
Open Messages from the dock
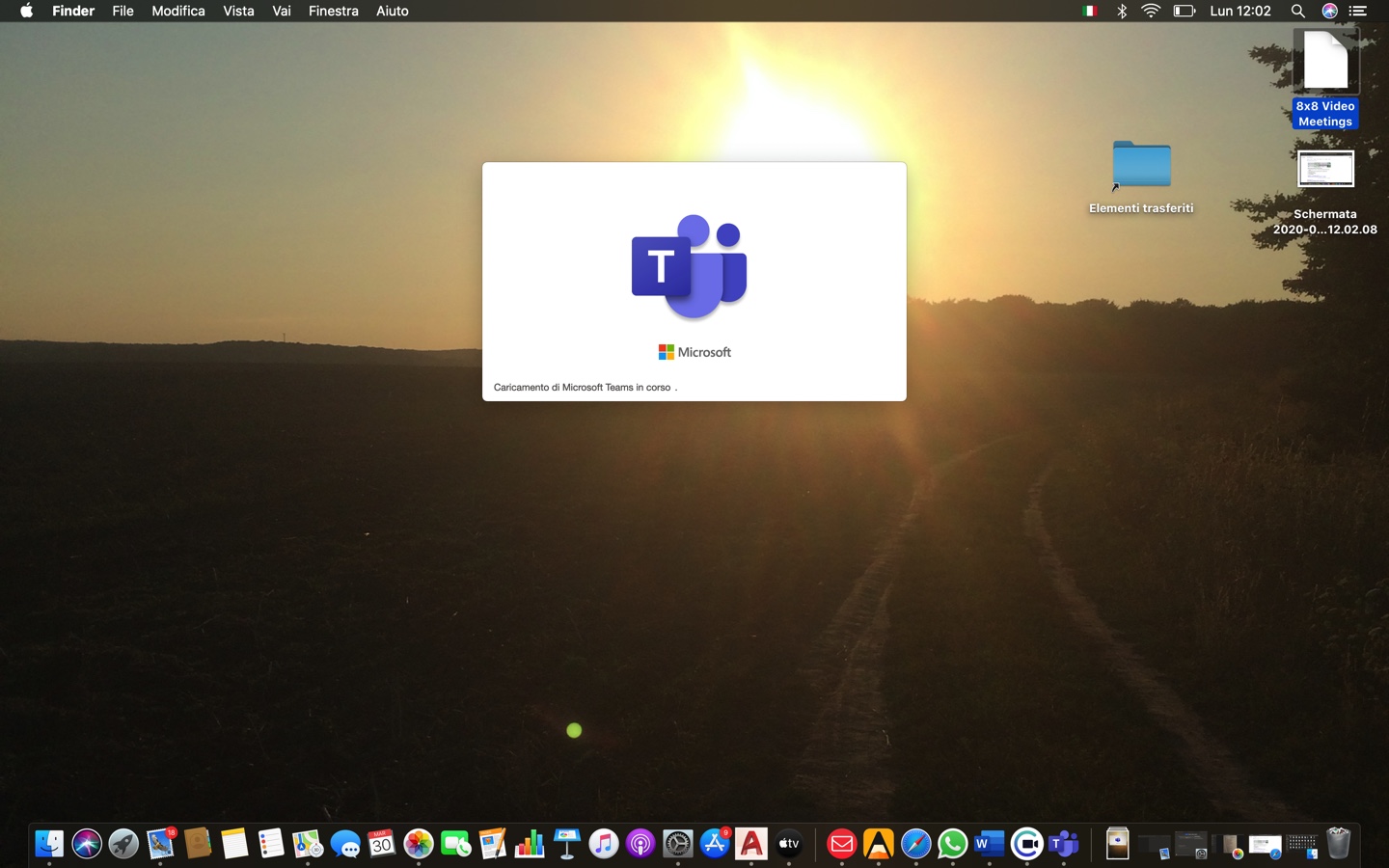[x=345, y=844]
